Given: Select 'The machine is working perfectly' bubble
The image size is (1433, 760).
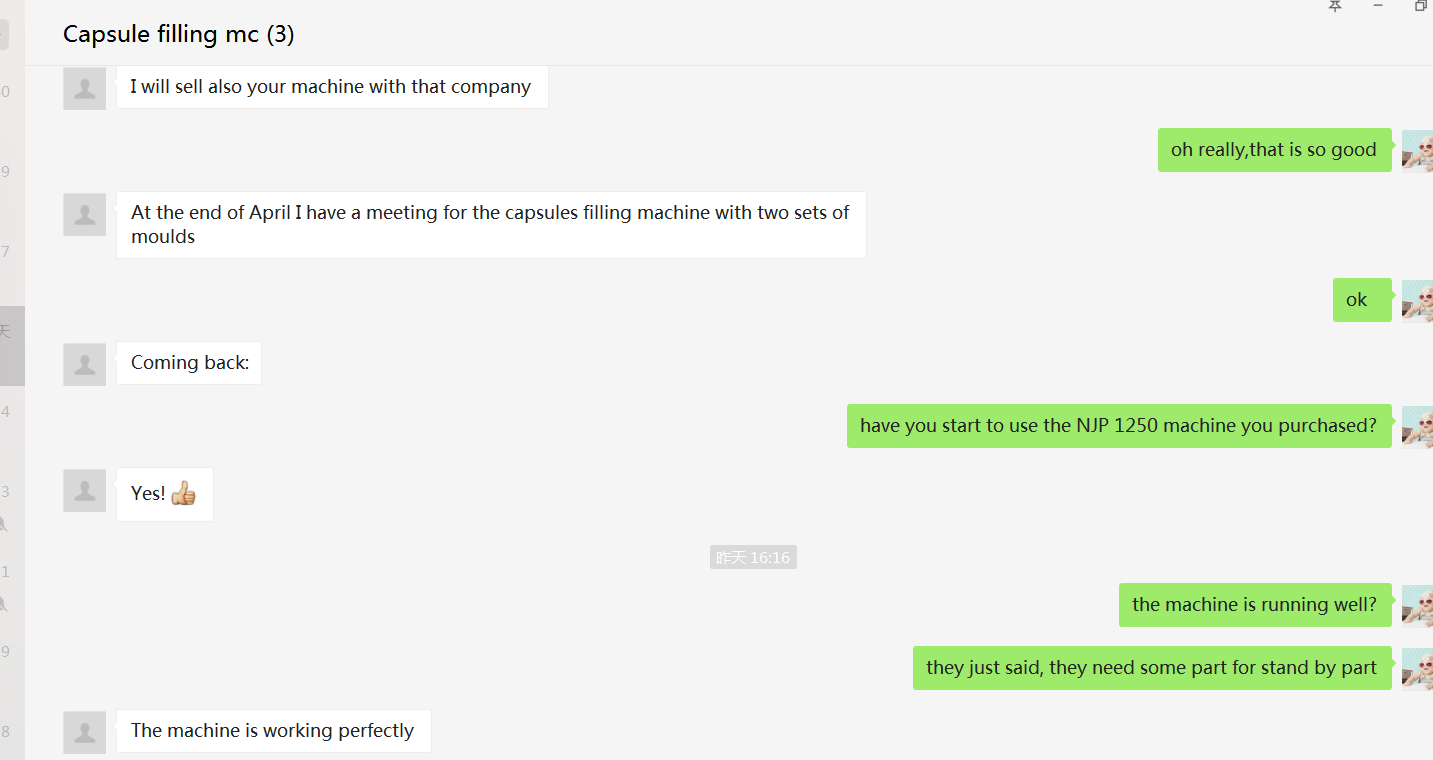Looking at the screenshot, I should pos(273,731).
